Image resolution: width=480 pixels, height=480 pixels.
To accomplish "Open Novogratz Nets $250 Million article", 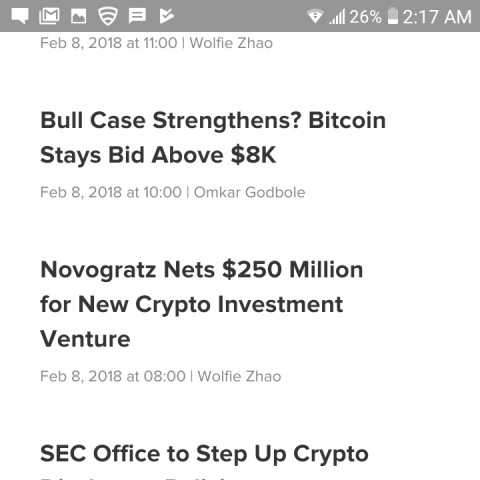I will [x=202, y=304].
